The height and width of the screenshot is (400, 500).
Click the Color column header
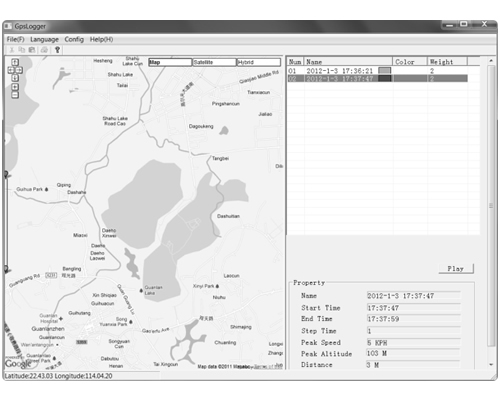pos(410,62)
